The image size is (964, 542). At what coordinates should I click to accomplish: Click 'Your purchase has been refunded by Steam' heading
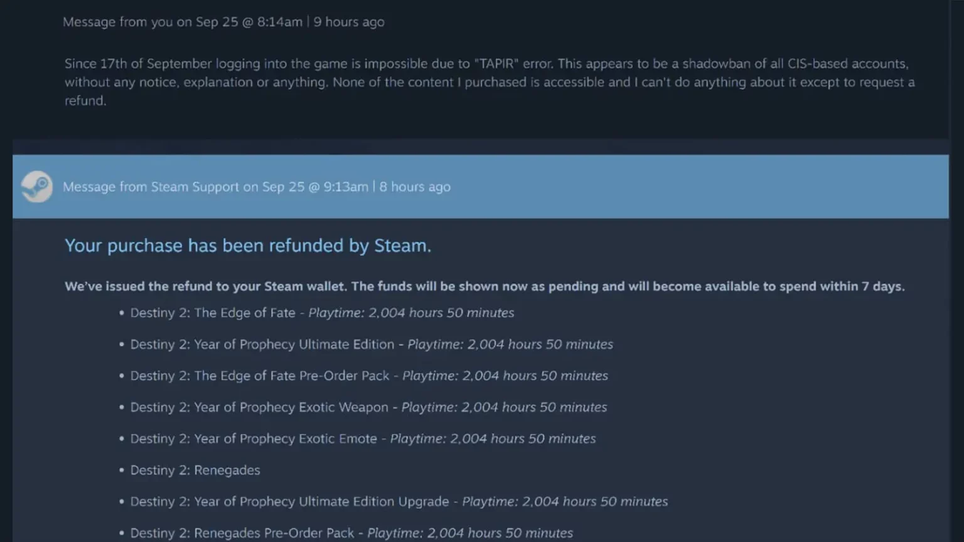pyautogui.click(x=248, y=246)
